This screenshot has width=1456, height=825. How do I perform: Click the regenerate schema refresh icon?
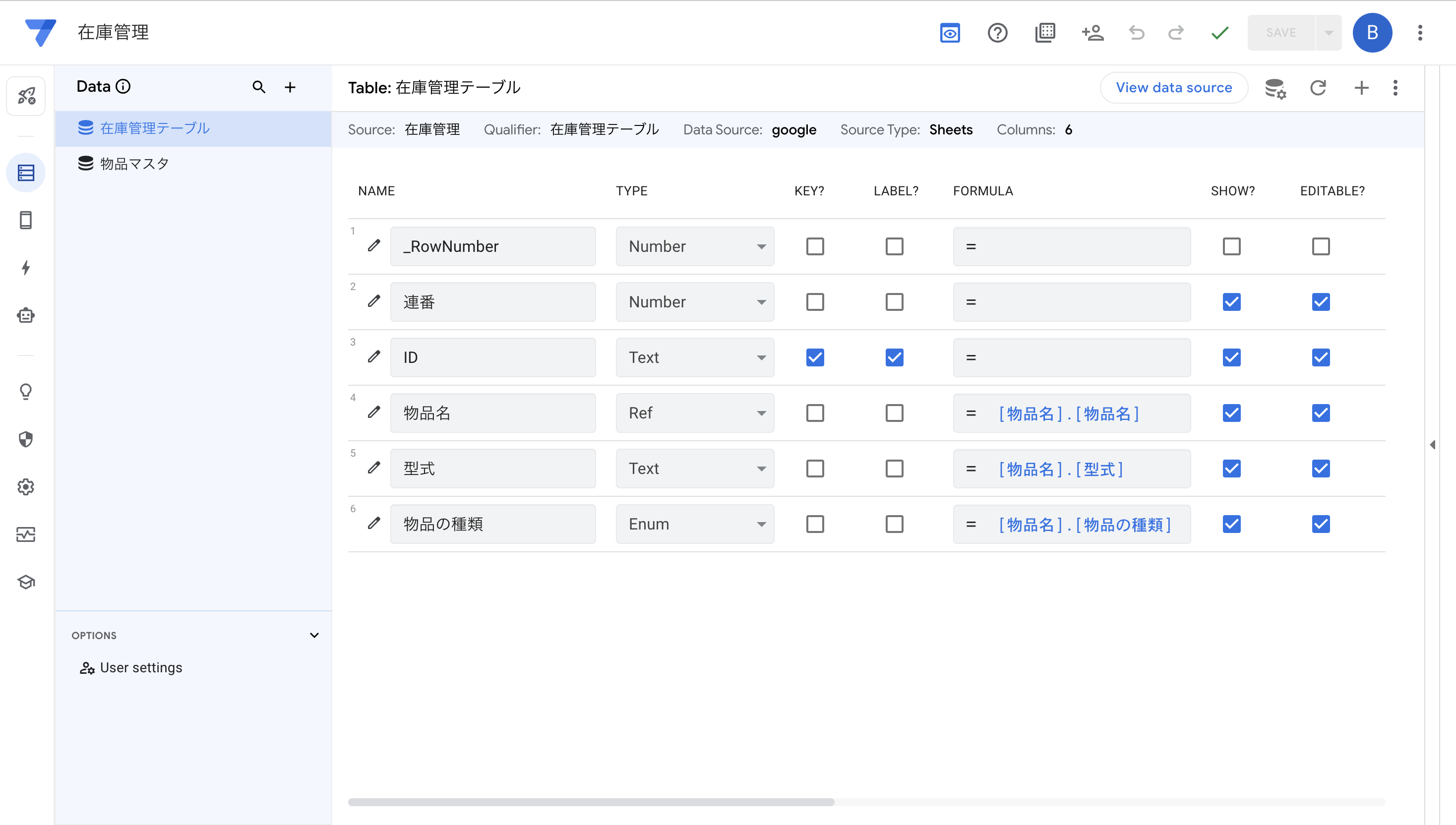(x=1318, y=88)
